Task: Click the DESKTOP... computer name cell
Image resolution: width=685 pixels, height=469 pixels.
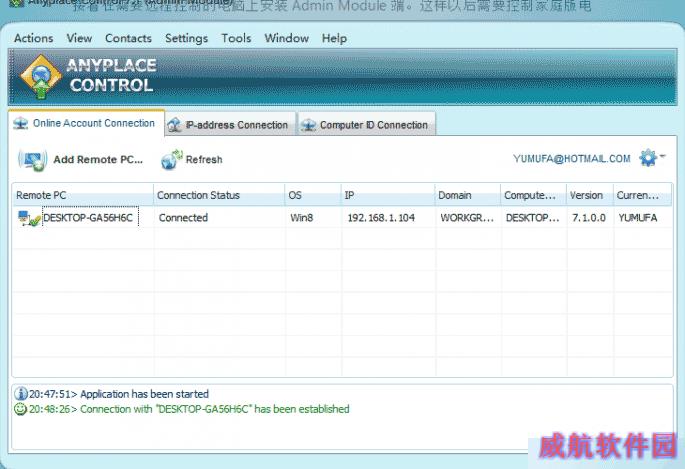Action: 533,217
